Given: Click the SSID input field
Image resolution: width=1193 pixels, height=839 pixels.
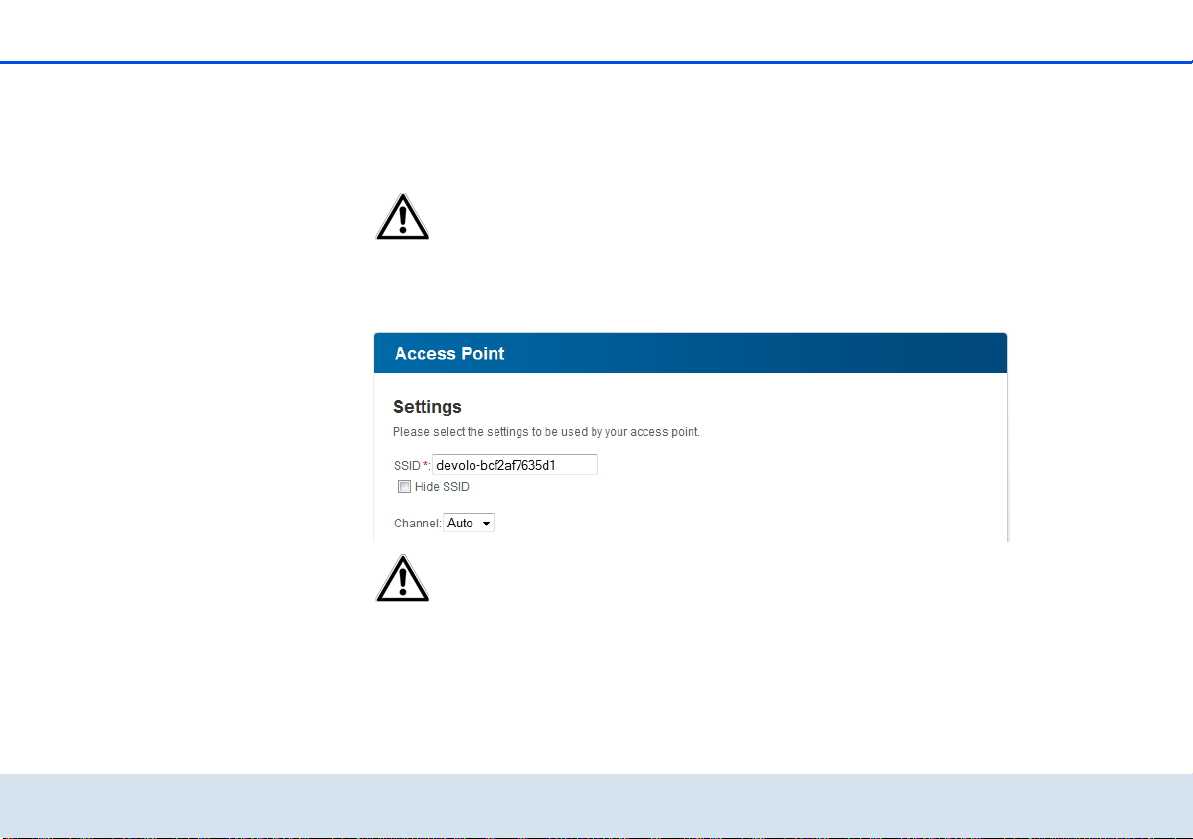Looking at the screenshot, I should tap(514, 465).
